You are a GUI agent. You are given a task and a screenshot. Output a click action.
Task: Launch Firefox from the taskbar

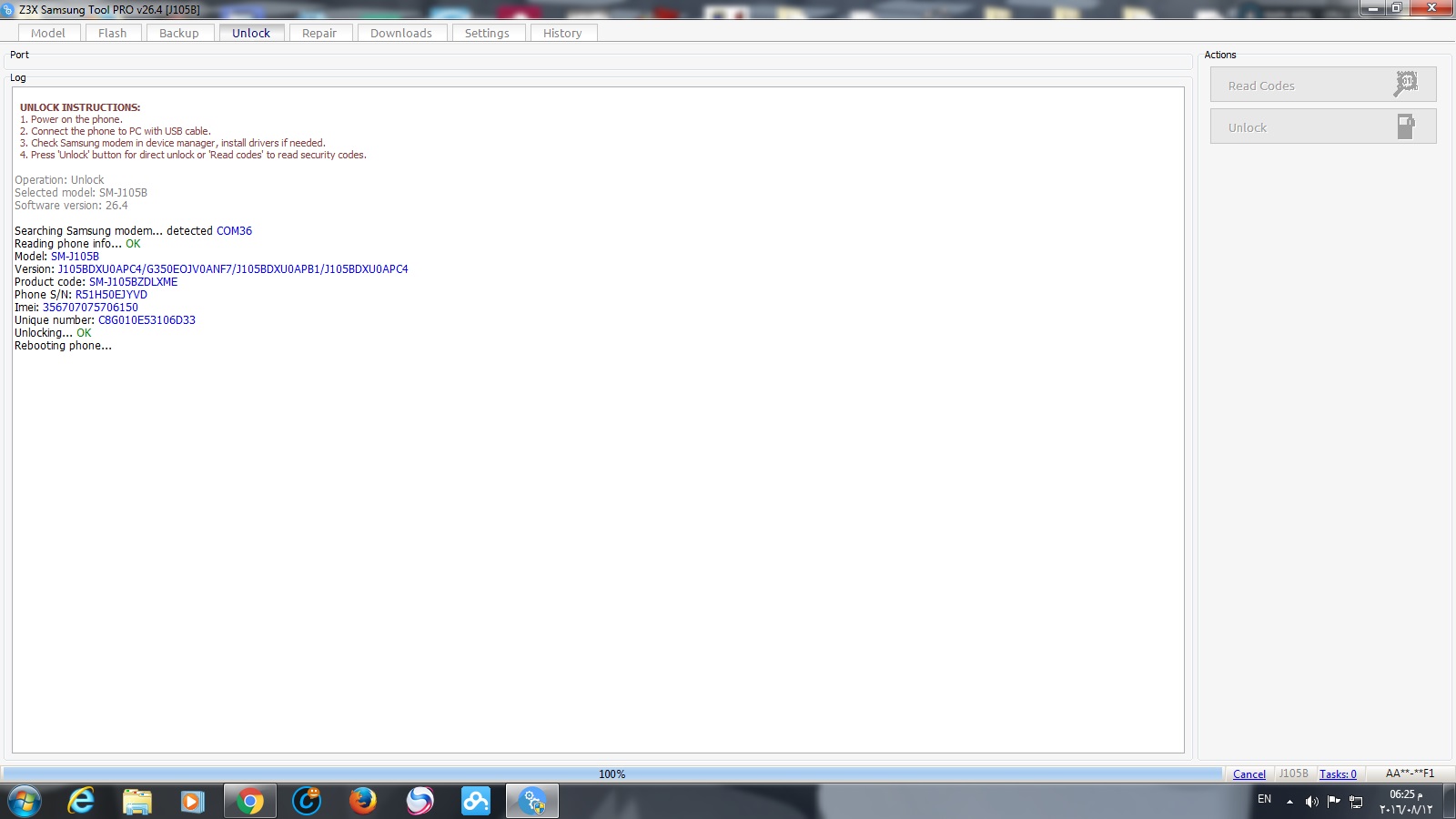point(363,802)
